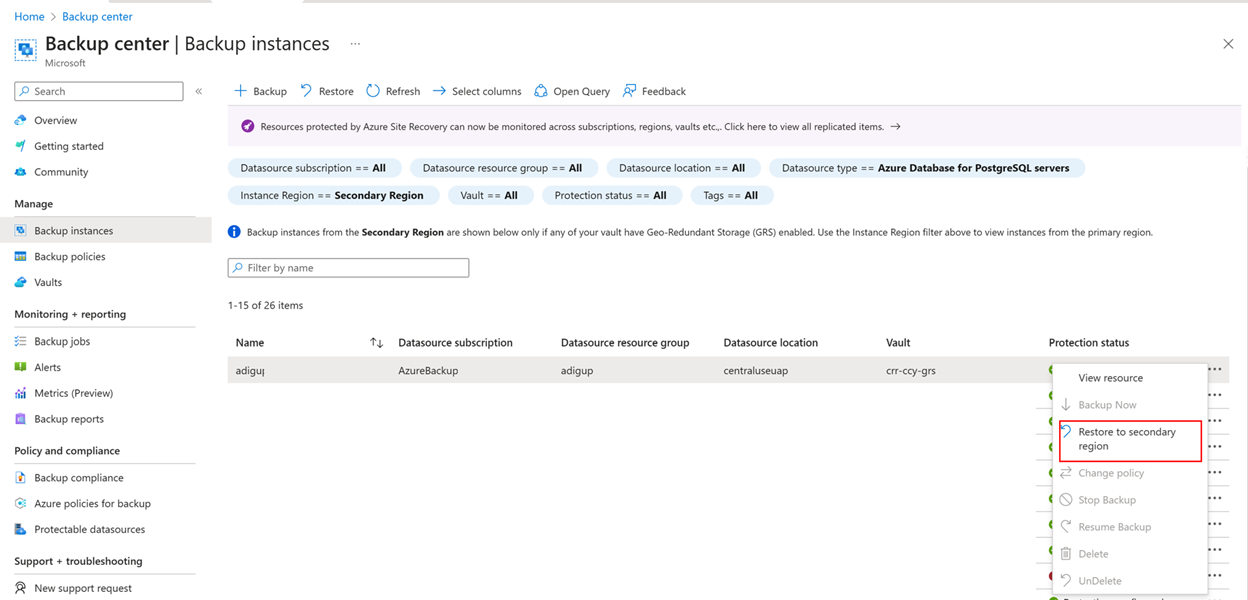Change the Instance Region filter
1248x600 pixels.
(333, 195)
